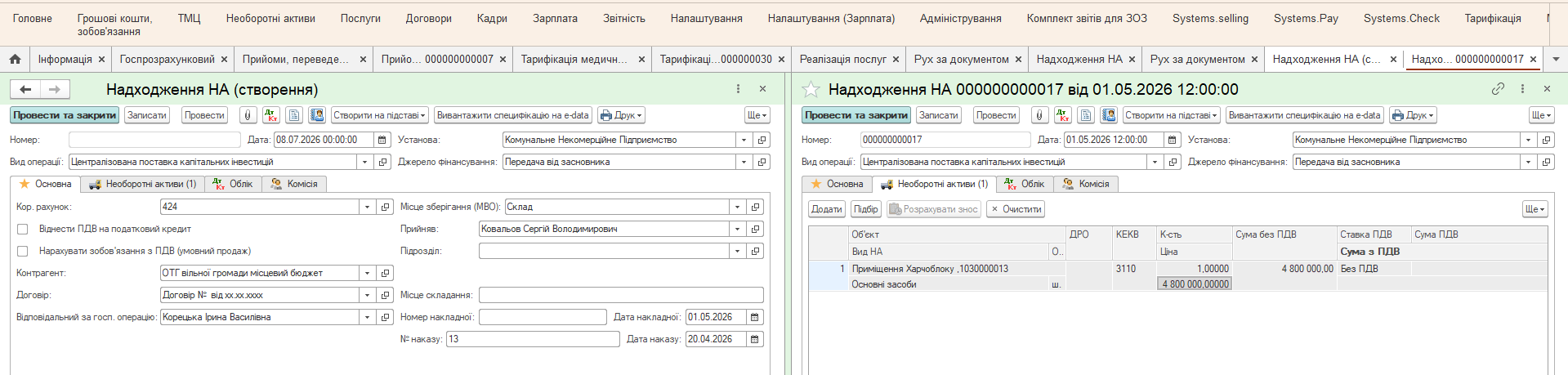Viewport: 1568px width, 375px height.
Task: Open Місце зберігання Склад record
Action: [x=756, y=207]
